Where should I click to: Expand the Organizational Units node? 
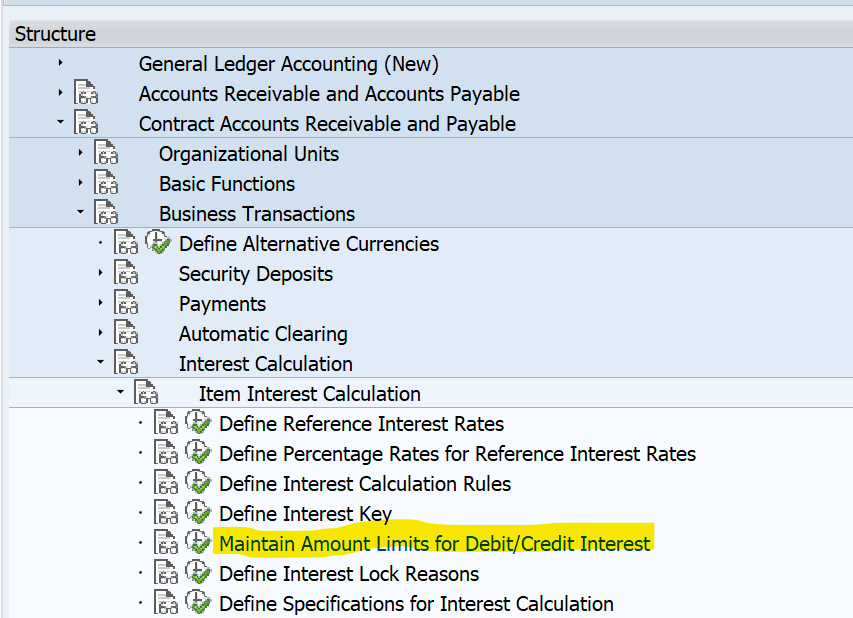click(81, 153)
